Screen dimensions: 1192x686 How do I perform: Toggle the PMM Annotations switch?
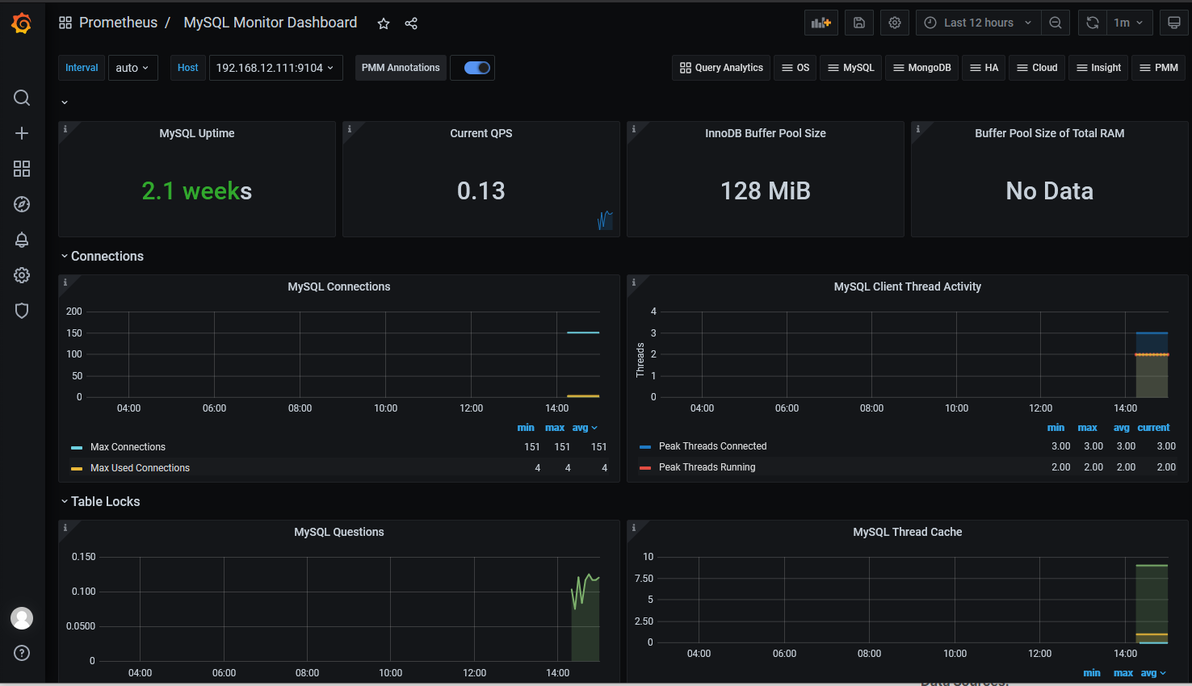477,68
